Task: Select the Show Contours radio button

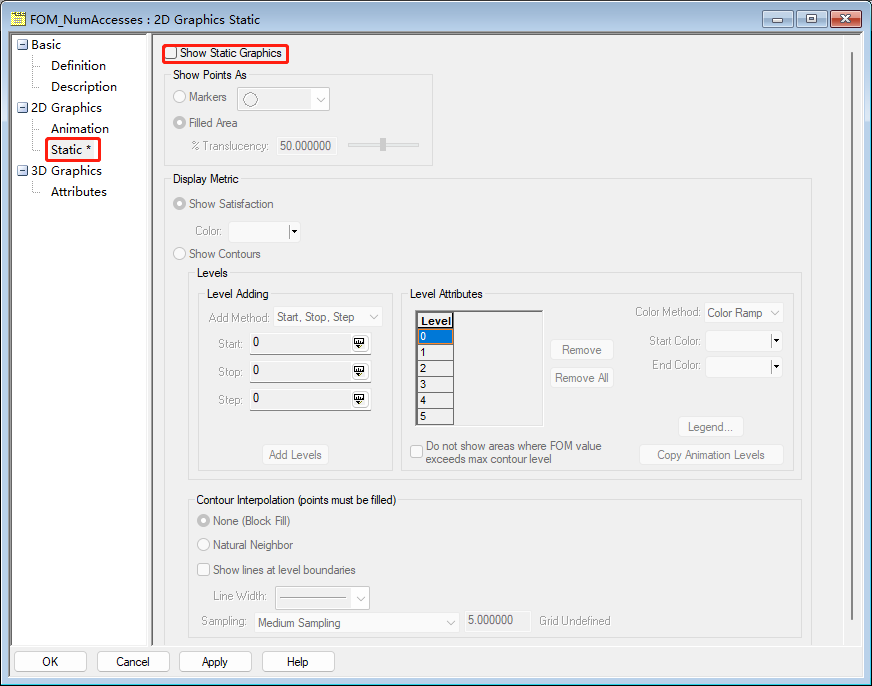Action: (180, 254)
